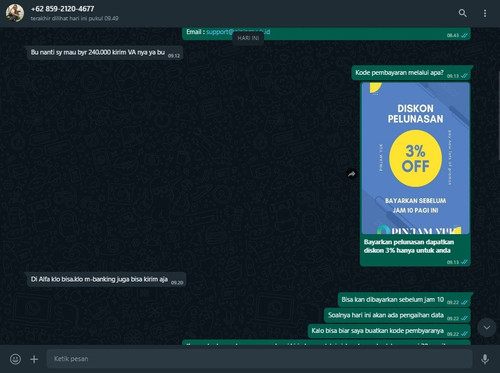Click the contact number +62 859-2120-4677
Viewport: 500px width, 373px height.
(x=62, y=9)
